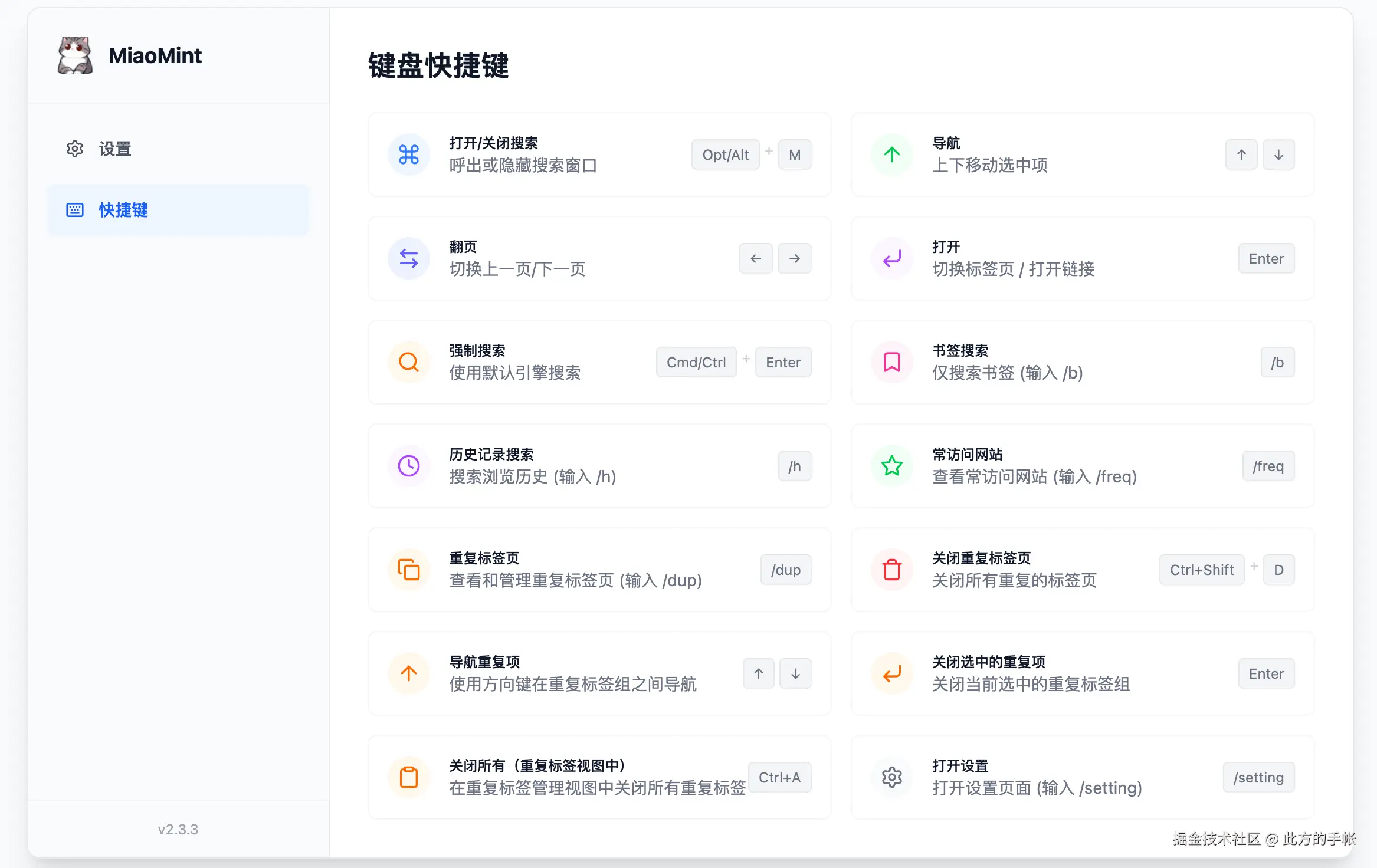Click Enter badge in 关闭选中的重复项 card
This screenshot has height=868, width=1377.
click(1266, 673)
